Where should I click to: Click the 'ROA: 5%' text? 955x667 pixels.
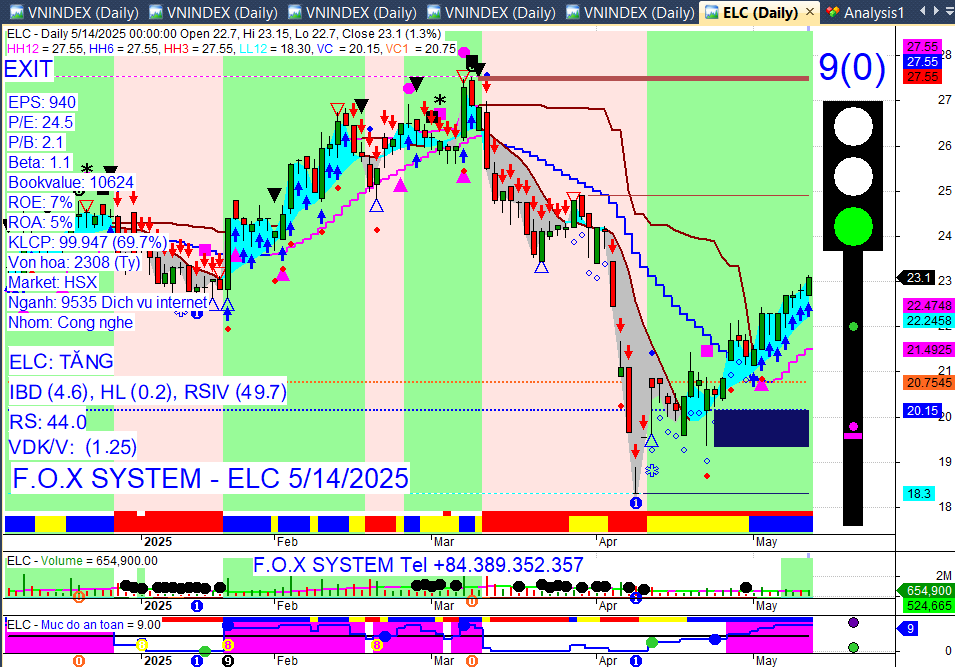coord(40,222)
